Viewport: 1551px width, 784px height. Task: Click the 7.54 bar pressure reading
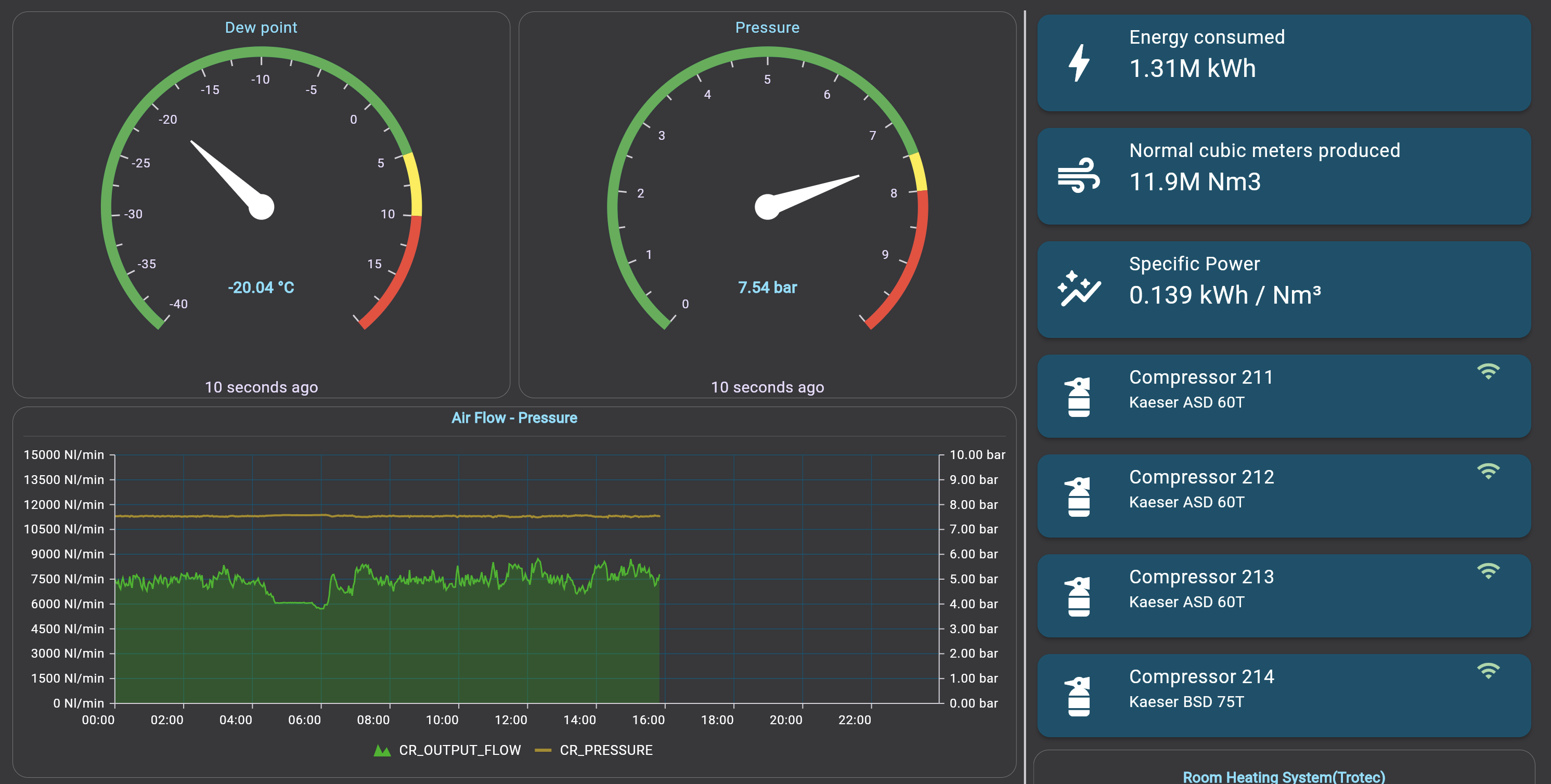pos(767,288)
